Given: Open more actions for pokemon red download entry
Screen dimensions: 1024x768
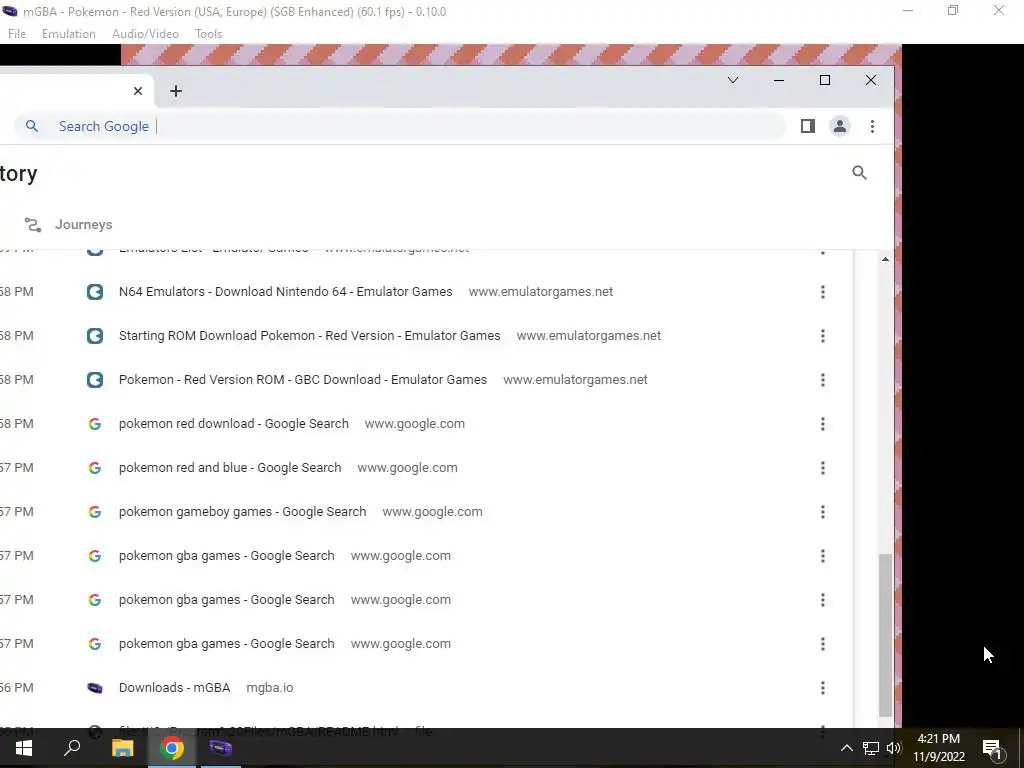Looking at the screenshot, I should (823, 424).
